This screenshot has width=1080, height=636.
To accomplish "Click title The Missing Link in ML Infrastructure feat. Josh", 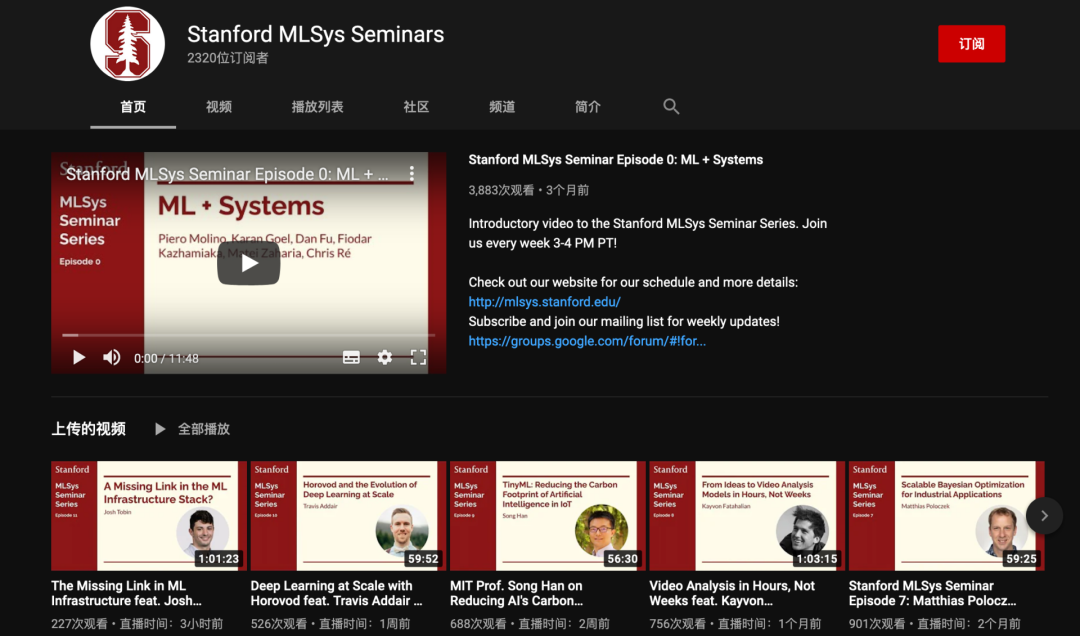I will (x=127, y=593).
